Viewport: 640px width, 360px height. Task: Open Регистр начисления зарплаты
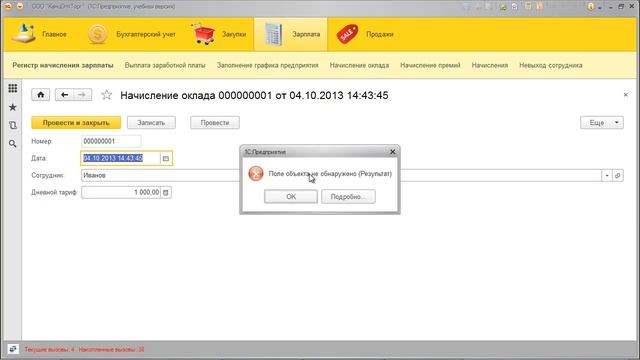point(63,65)
